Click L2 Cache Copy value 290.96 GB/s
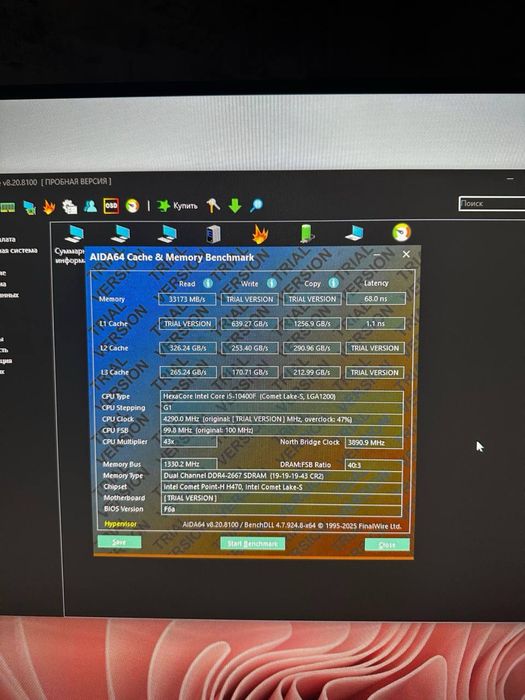Image resolution: width=525 pixels, height=700 pixels. (x=312, y=348)
